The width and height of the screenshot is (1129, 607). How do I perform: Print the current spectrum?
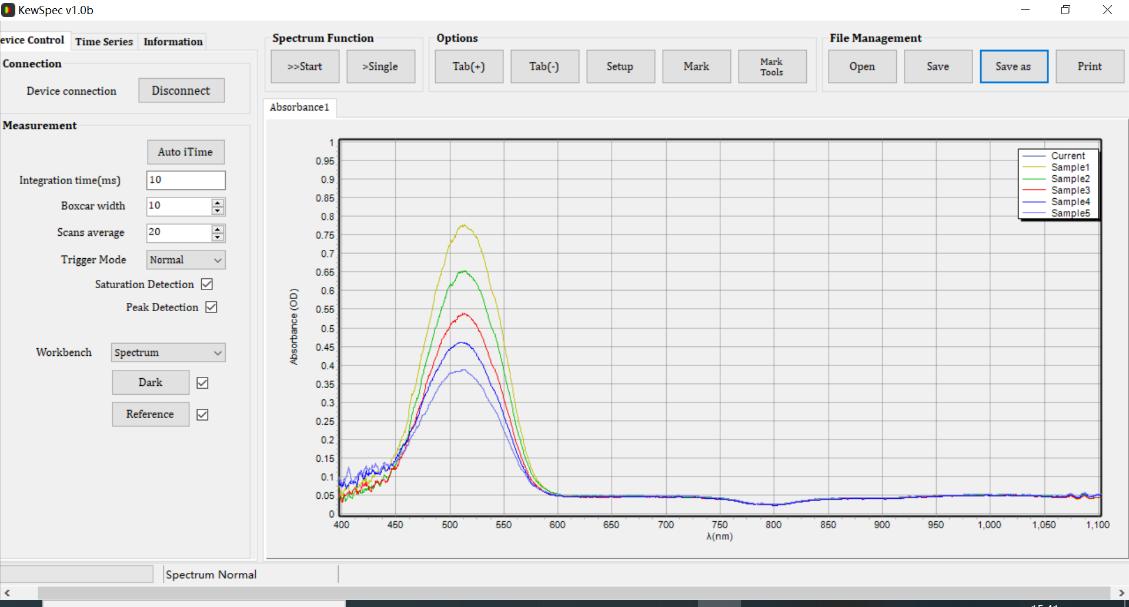(1089, 67)
